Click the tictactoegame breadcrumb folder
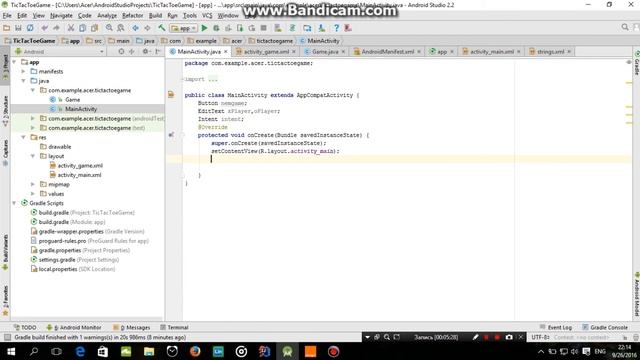This screenshot has height=360, width=640. click(271, 41)
